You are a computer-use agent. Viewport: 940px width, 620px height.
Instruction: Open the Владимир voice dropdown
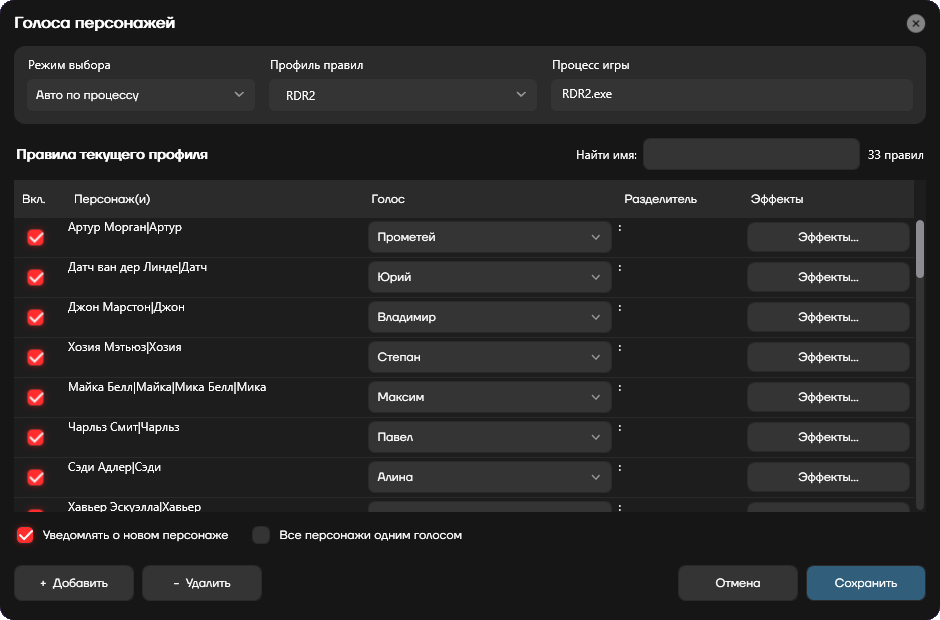490,317
